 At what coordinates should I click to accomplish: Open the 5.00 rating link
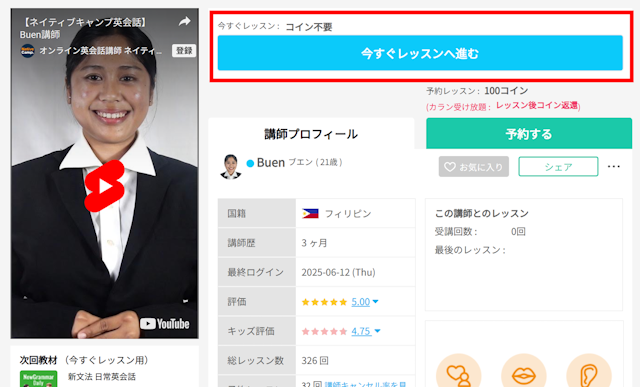[360, 302]
